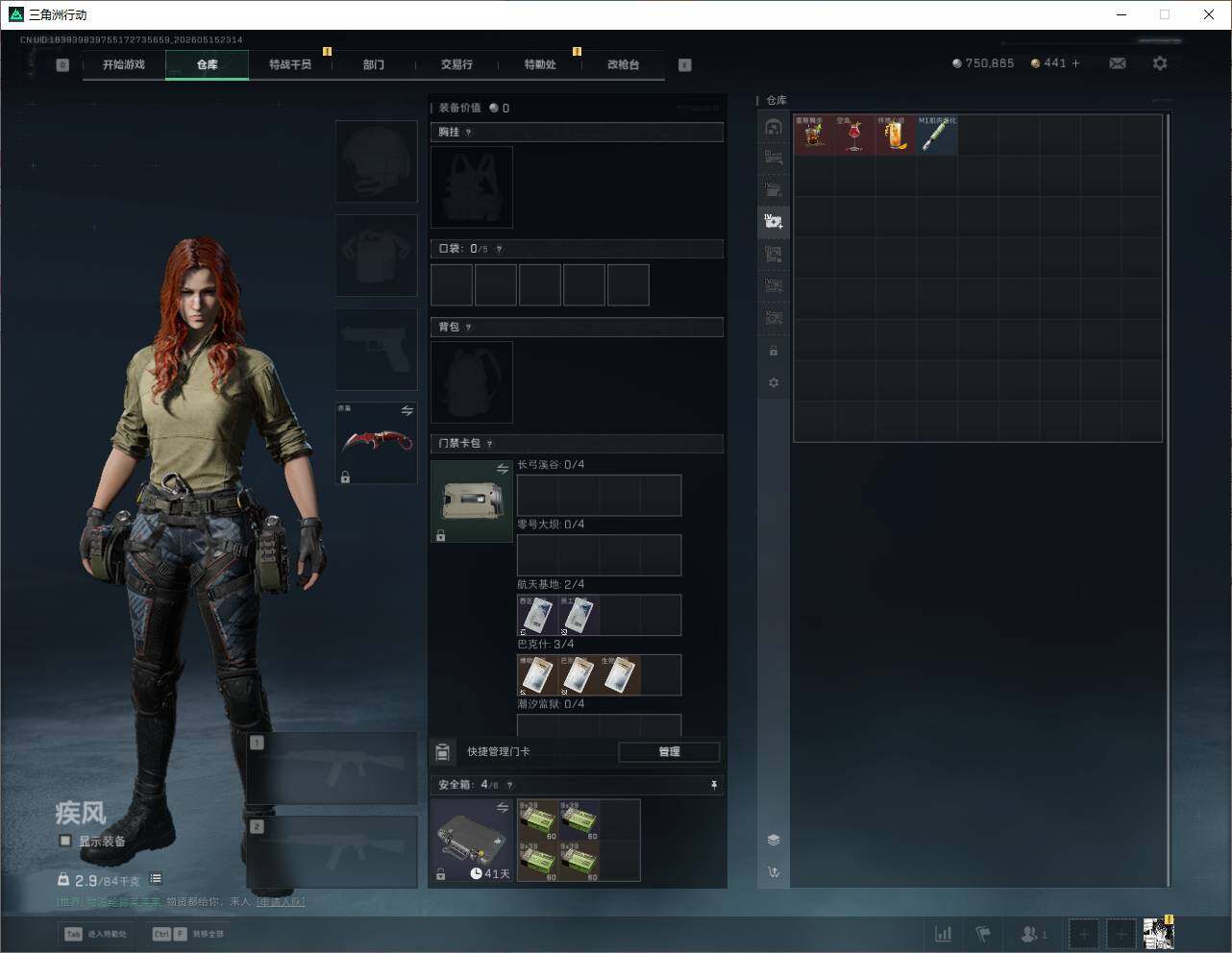Screen dimensions: 1232x953
Task: Select first keycard under 航天基地
Action: (537, 615)
